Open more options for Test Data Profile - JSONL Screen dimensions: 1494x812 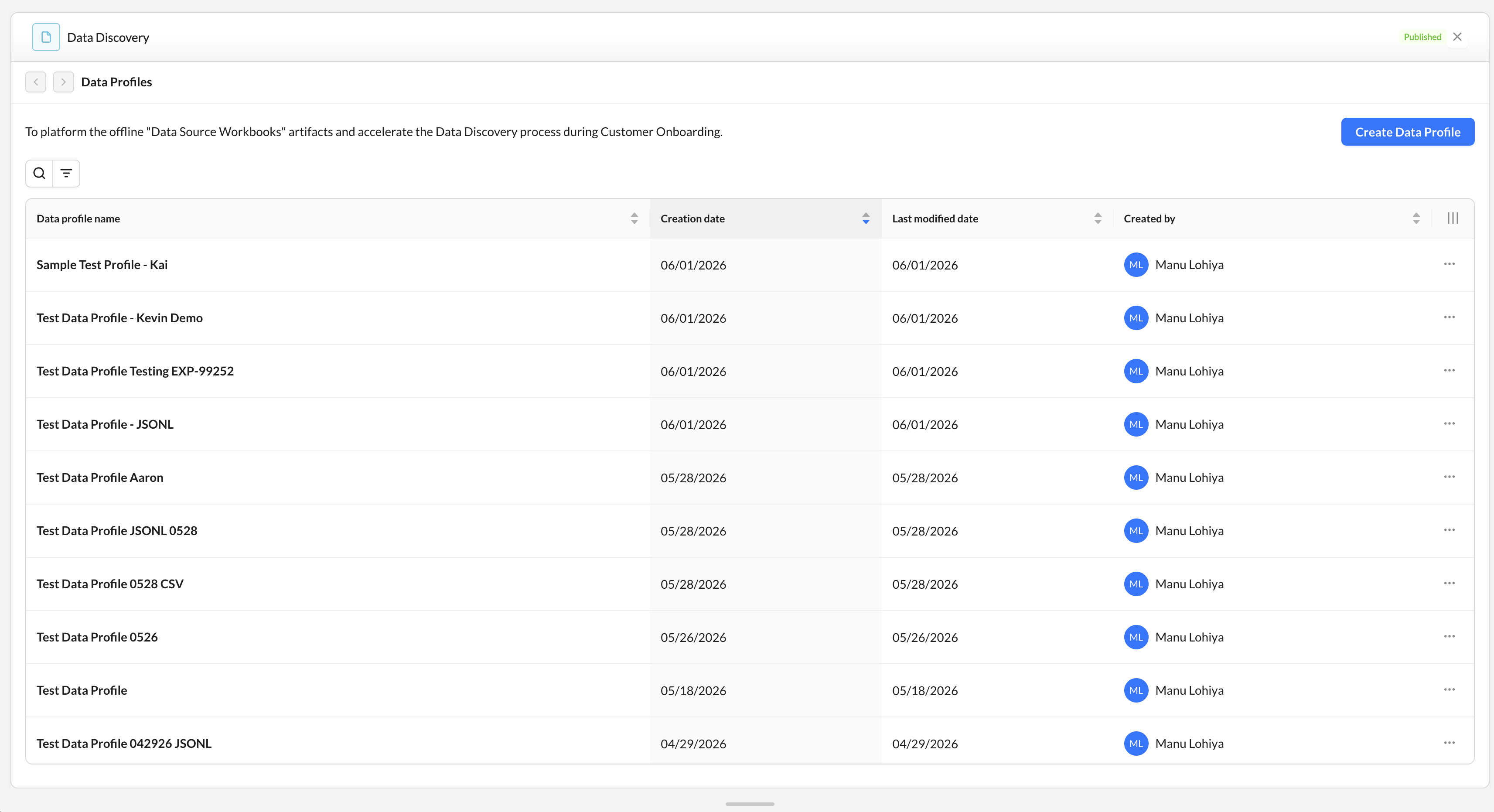[1450, 424]
